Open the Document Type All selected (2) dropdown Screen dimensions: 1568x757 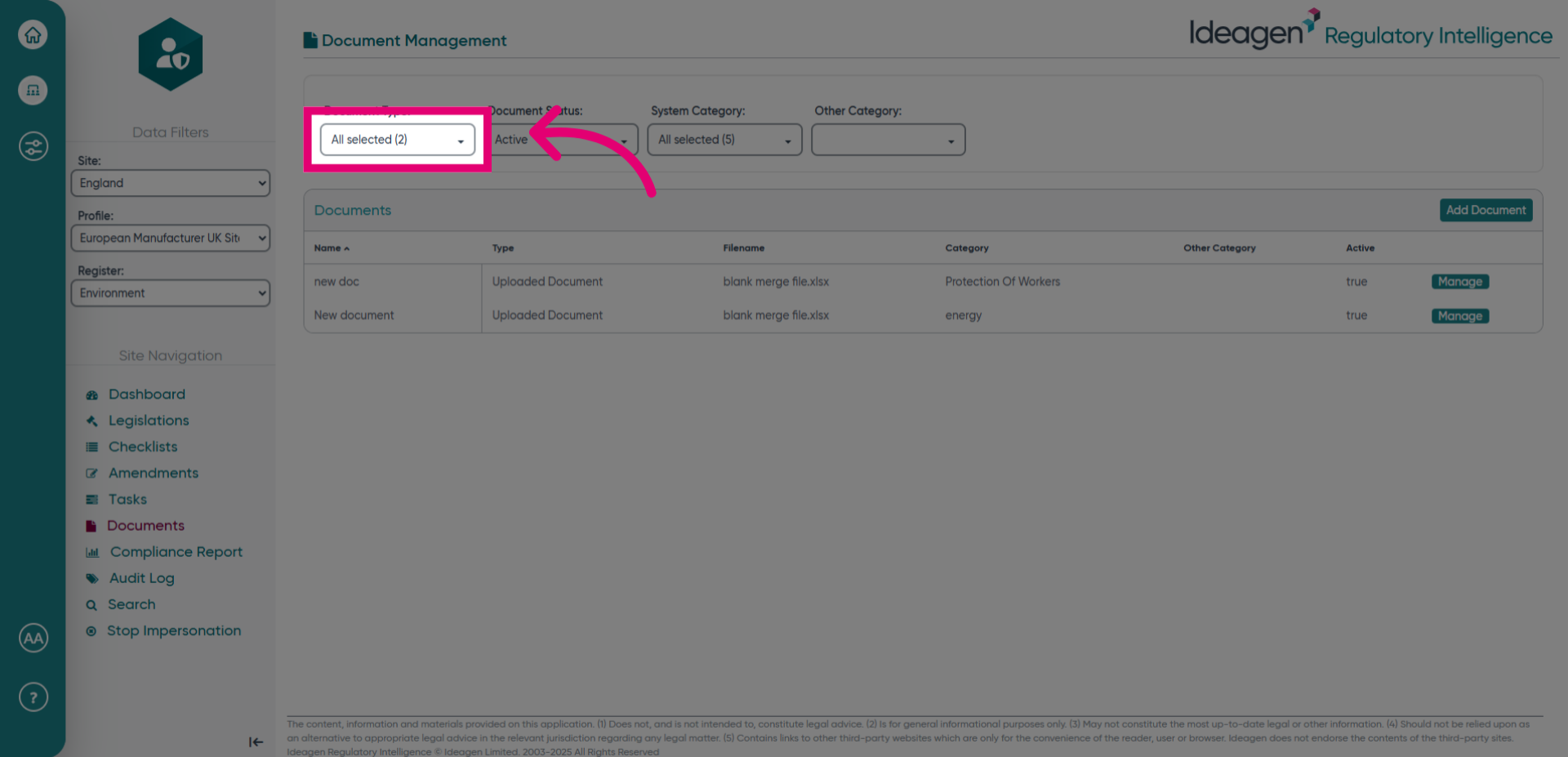[398, 140]
